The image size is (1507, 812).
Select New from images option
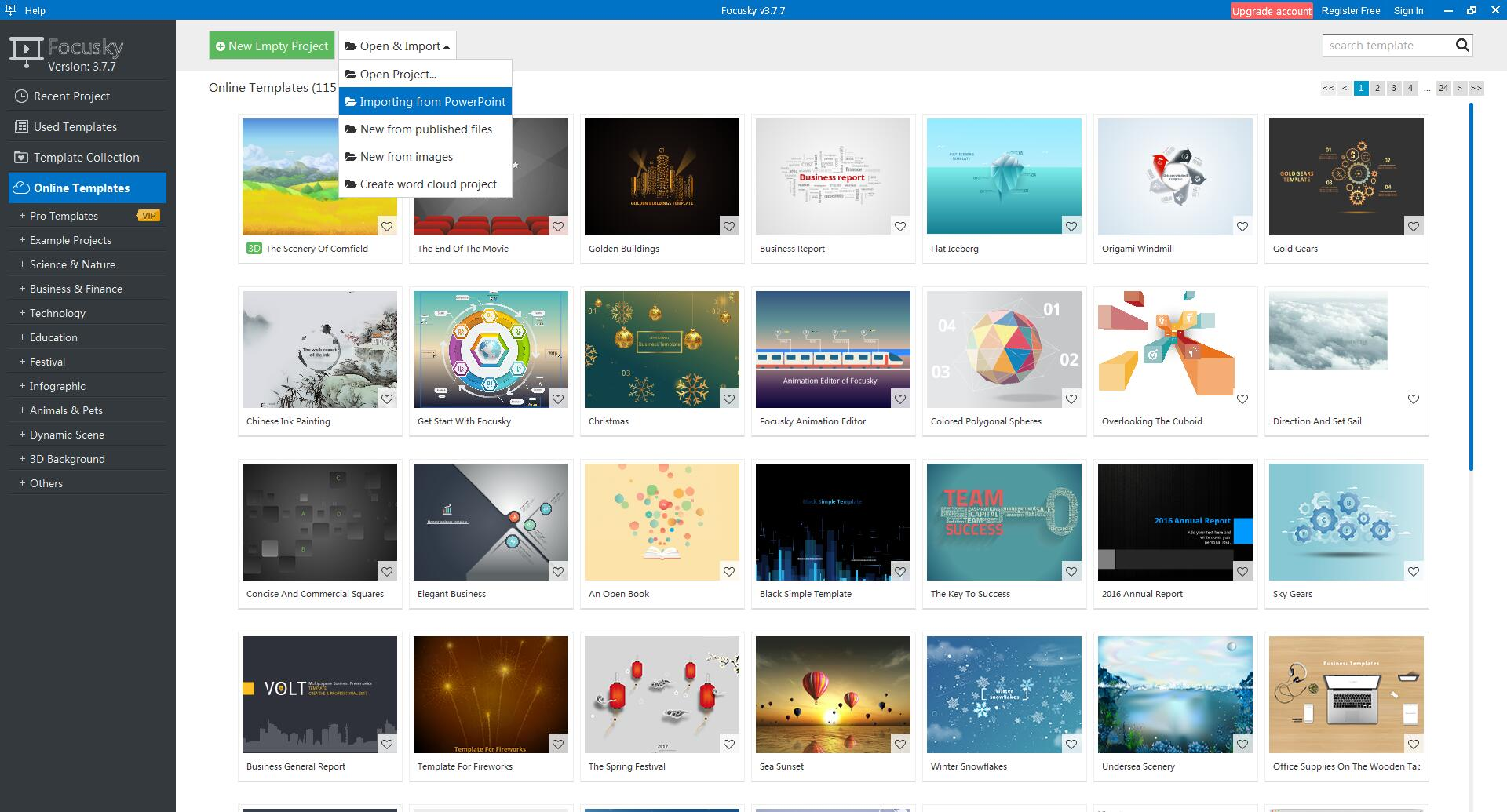(x=425, y=157)
